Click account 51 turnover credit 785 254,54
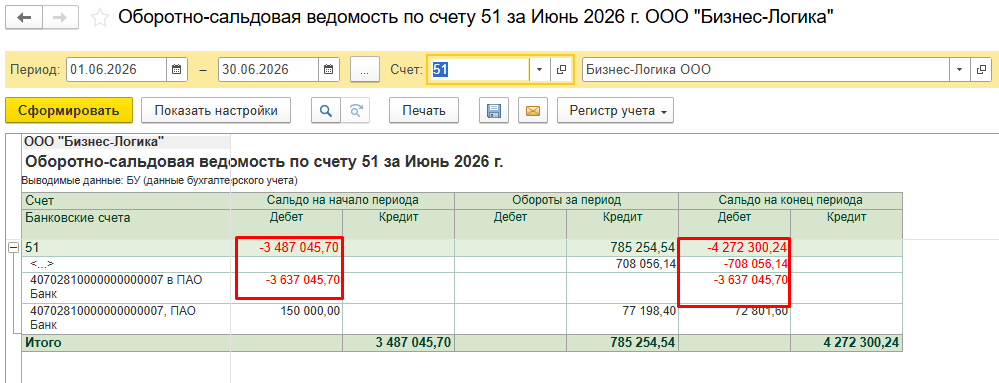 tap(642, 247)
